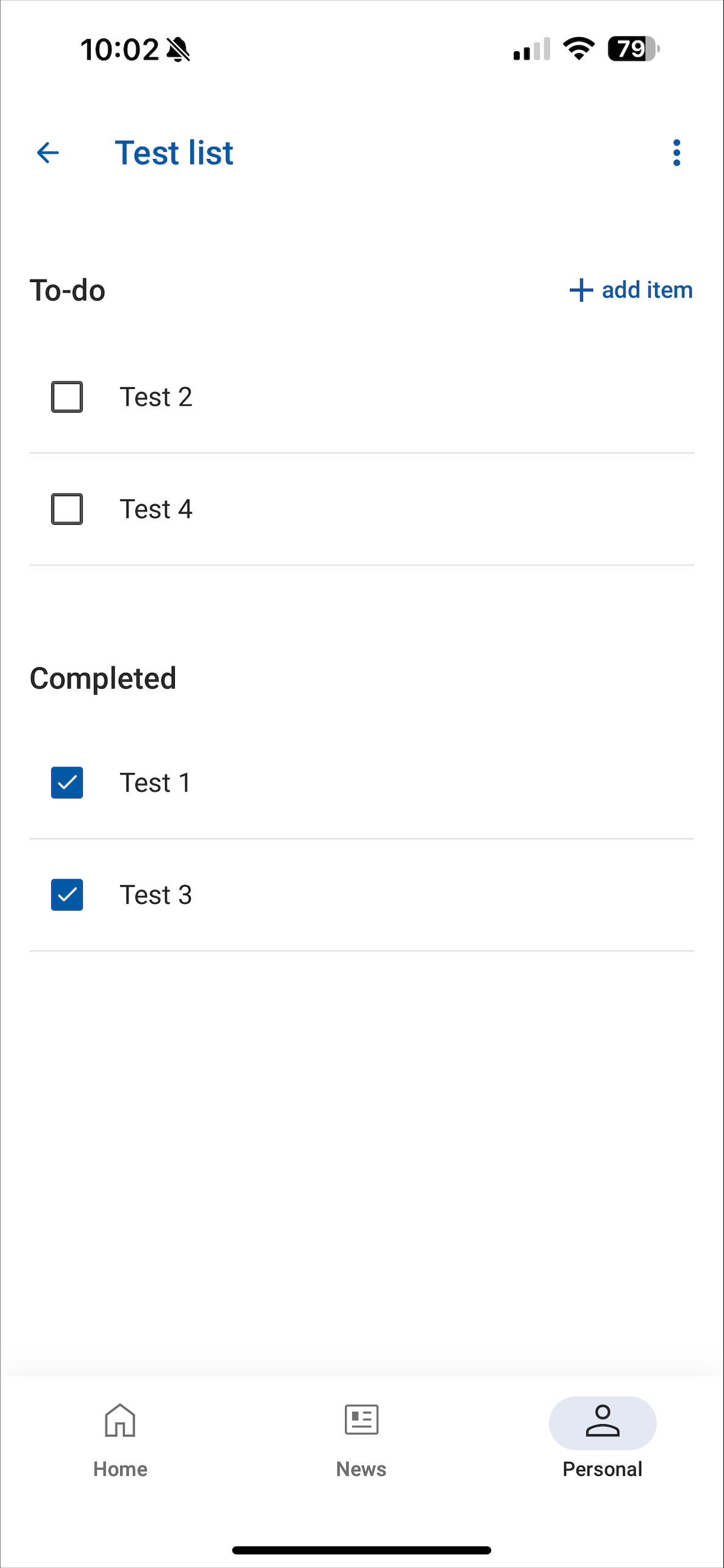The width and height of the screenshot is (724, 1568).
Task: Open the three-dot overflow menu
Action: (676, 152)
